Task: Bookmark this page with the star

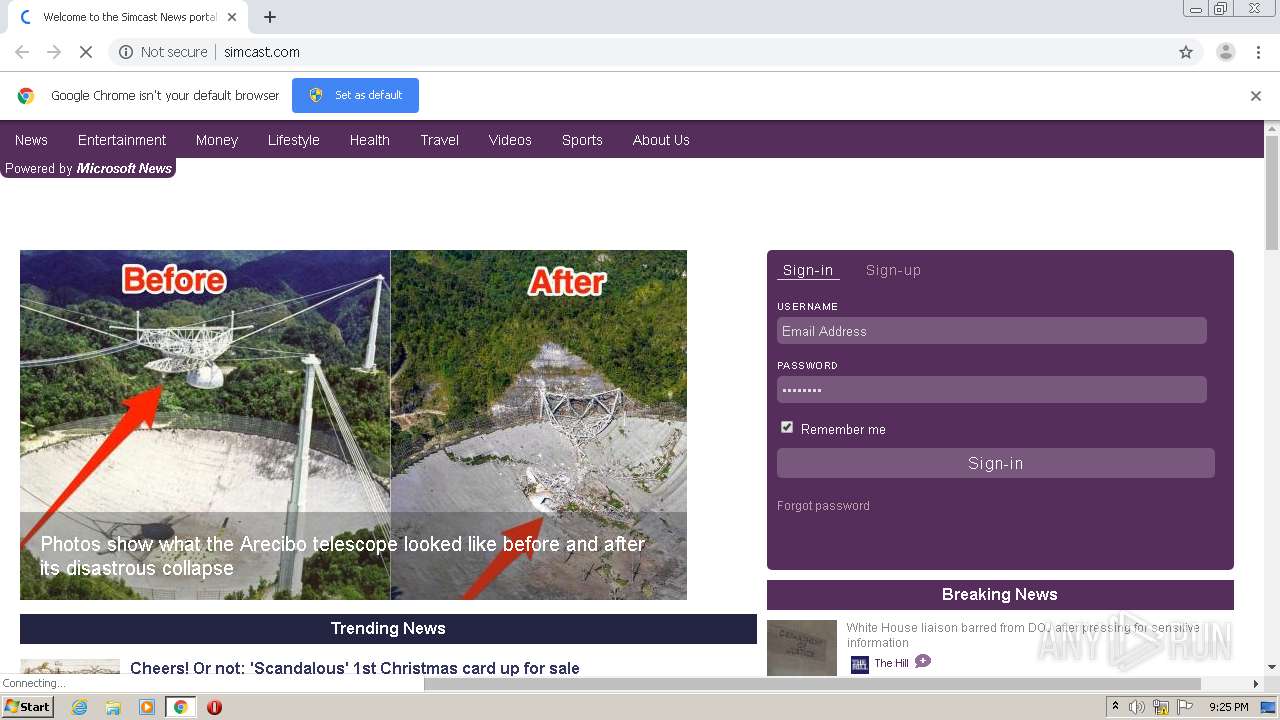Action: point(1186,52)
